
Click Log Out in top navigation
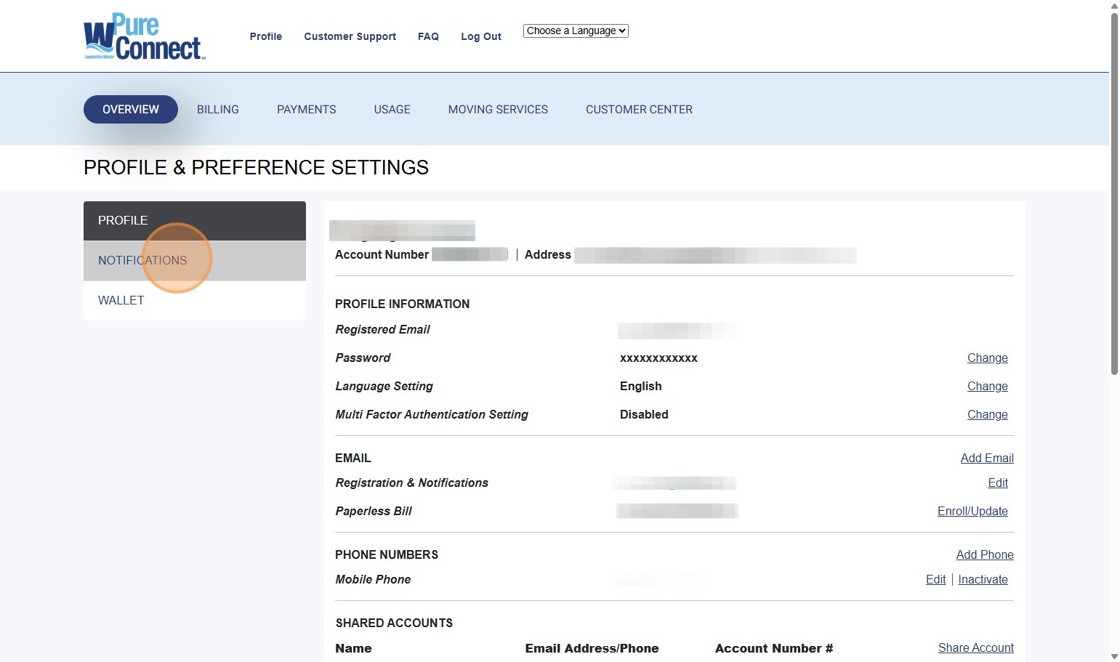(481, 37)
